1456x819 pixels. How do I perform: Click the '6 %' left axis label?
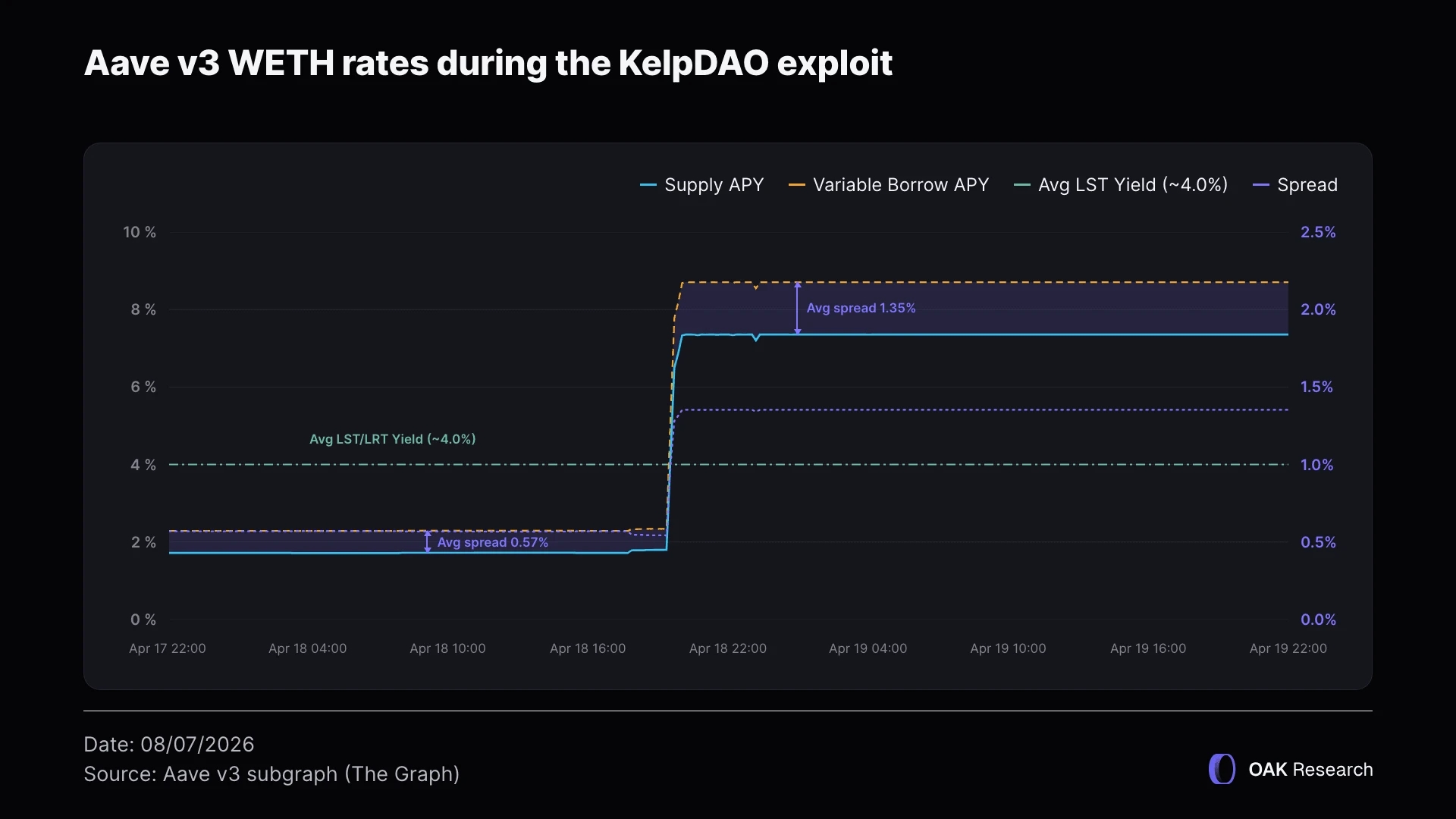[143, 387]
